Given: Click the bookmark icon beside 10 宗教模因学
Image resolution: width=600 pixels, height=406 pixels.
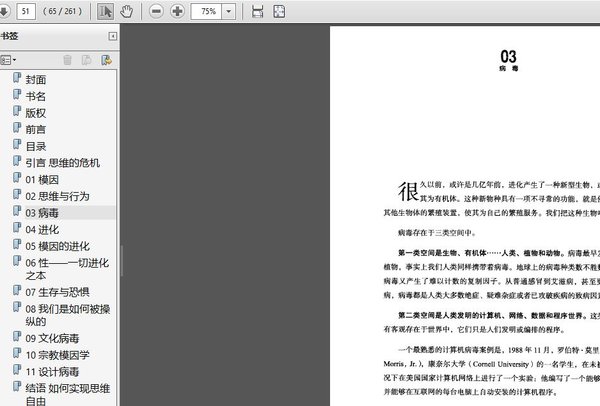Looking at the screenshot, I should [17, 353].
